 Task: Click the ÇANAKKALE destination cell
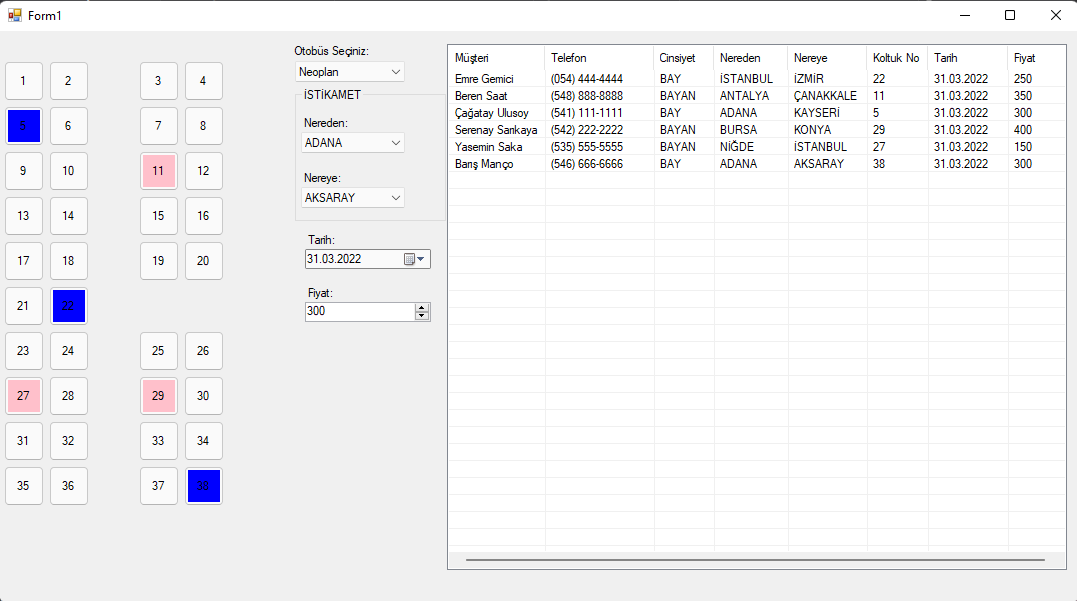pos(825,96)
